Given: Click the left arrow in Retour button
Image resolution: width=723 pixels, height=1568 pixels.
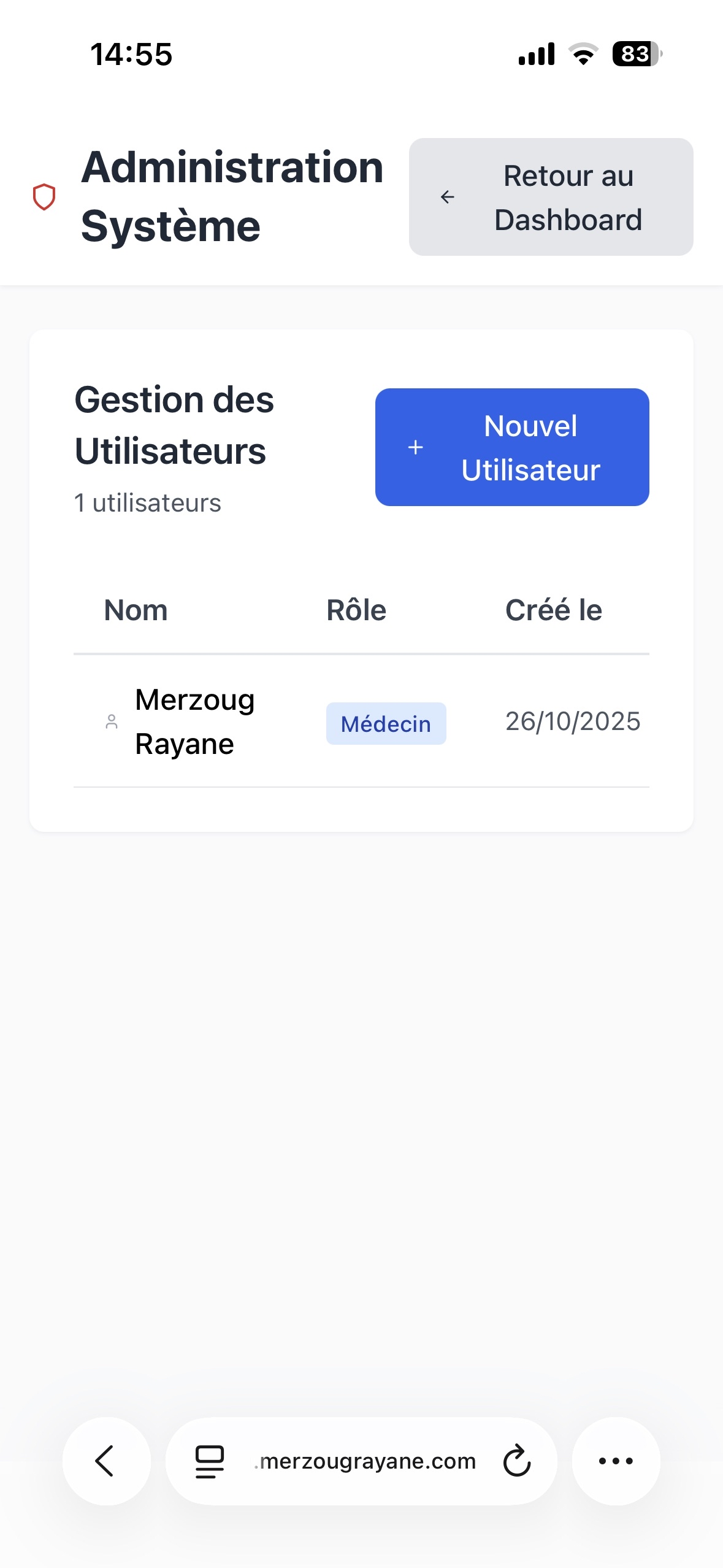Looking at the screenshot, I should 448,197.
